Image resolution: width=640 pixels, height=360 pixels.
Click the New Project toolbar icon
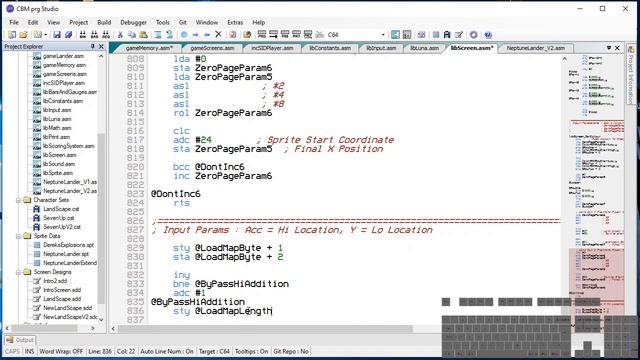click(x=12, y=35)
